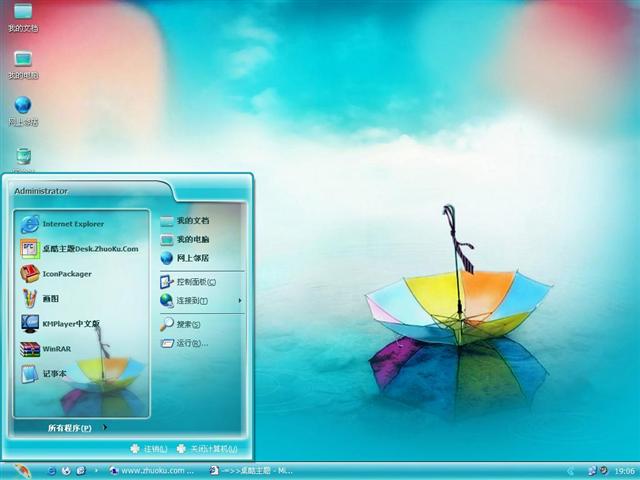This screenshot has height=480, width=640.
Task: Click 关闭计算机(U) shut down button
Action: pos(207,449)
